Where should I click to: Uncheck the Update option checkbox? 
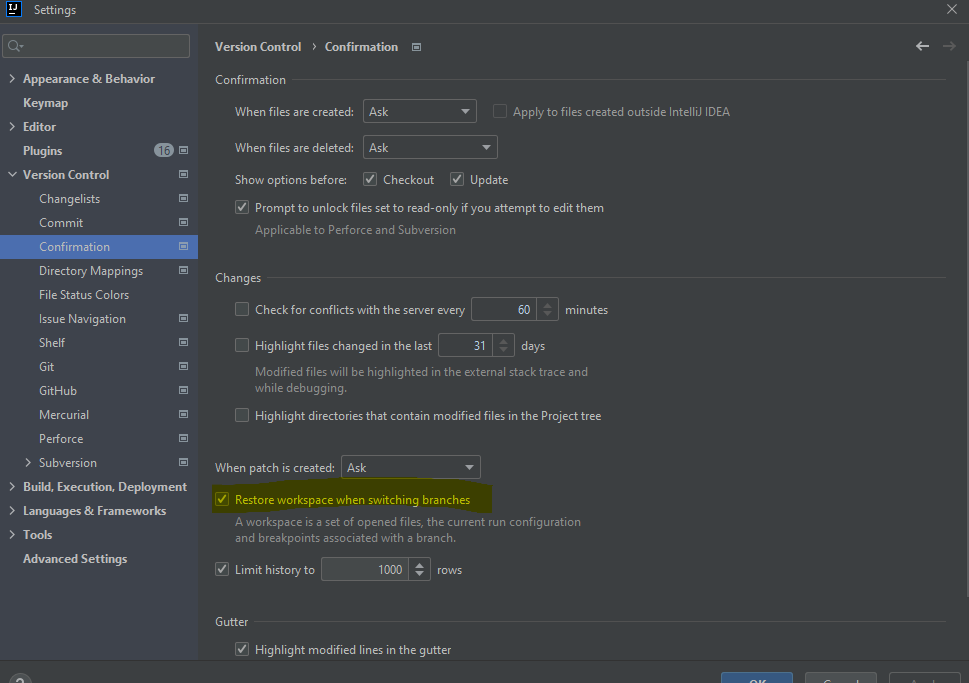pyautogui.click(x=457, y=179)
